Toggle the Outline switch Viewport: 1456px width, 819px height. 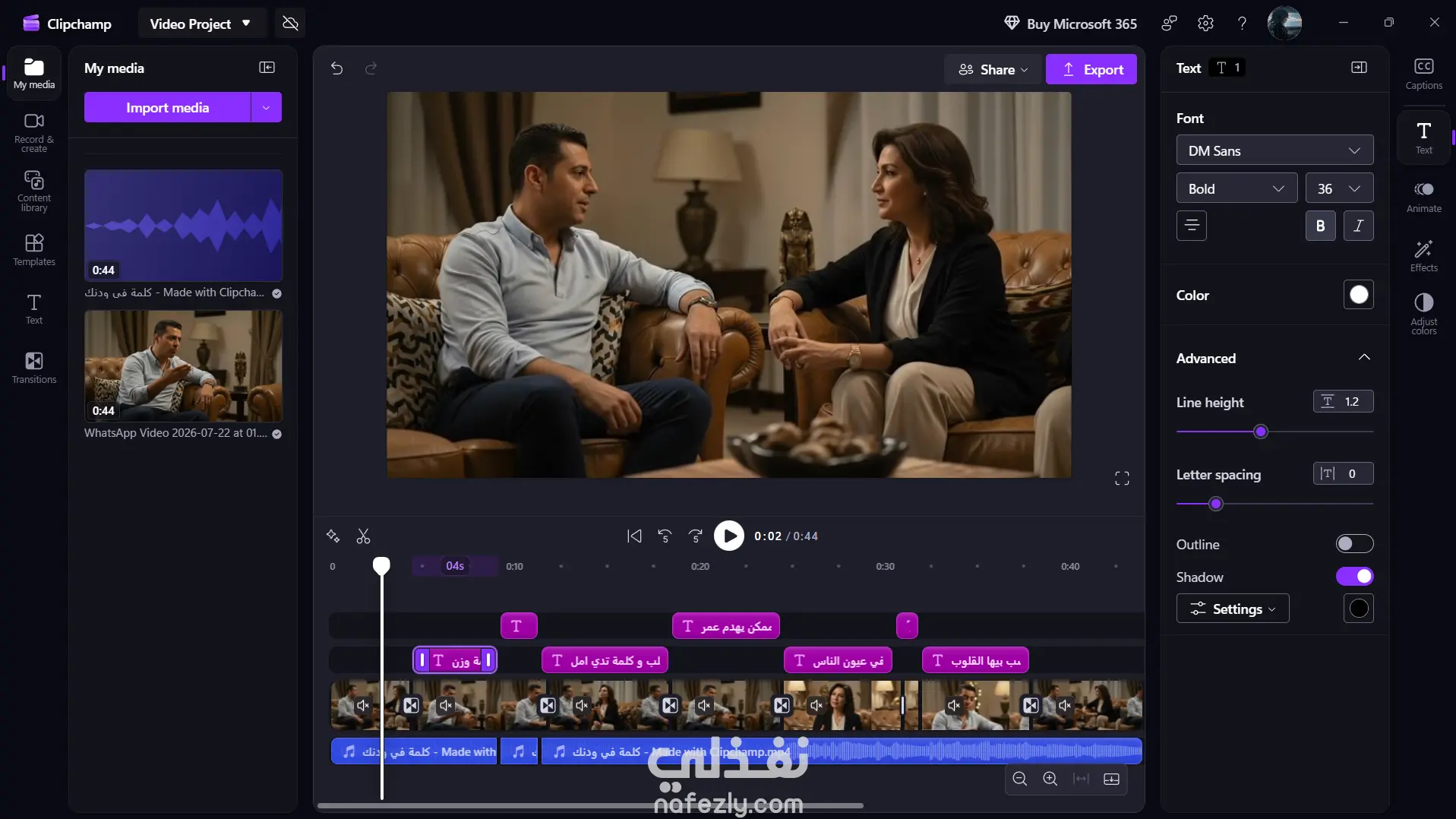click(1354, 544)
